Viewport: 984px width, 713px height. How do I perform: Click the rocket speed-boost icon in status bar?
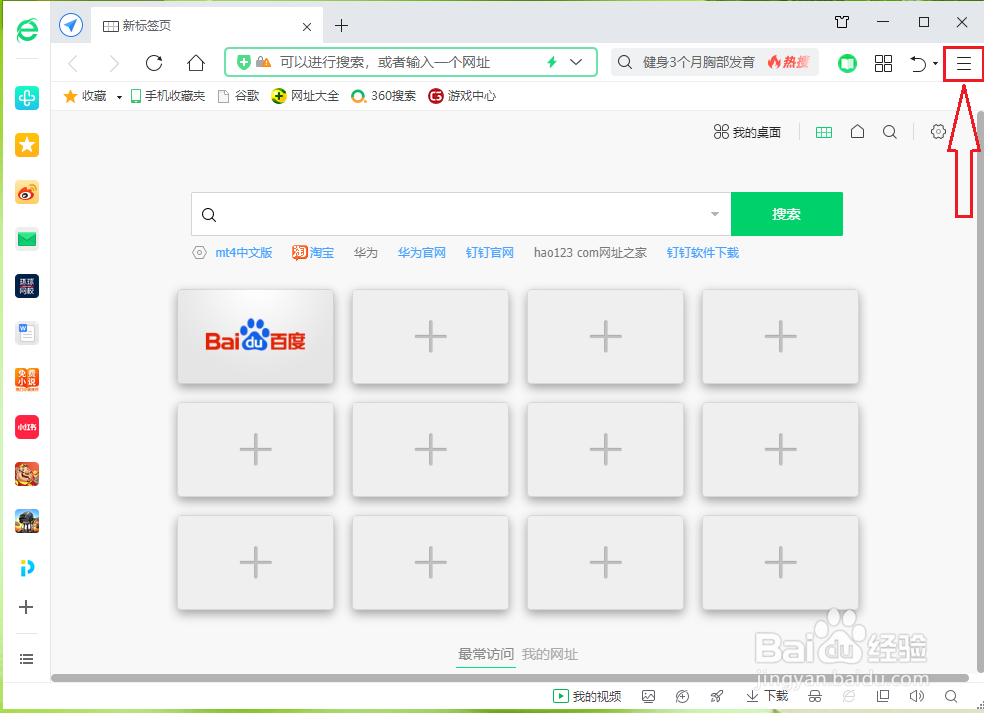point(716,696)
